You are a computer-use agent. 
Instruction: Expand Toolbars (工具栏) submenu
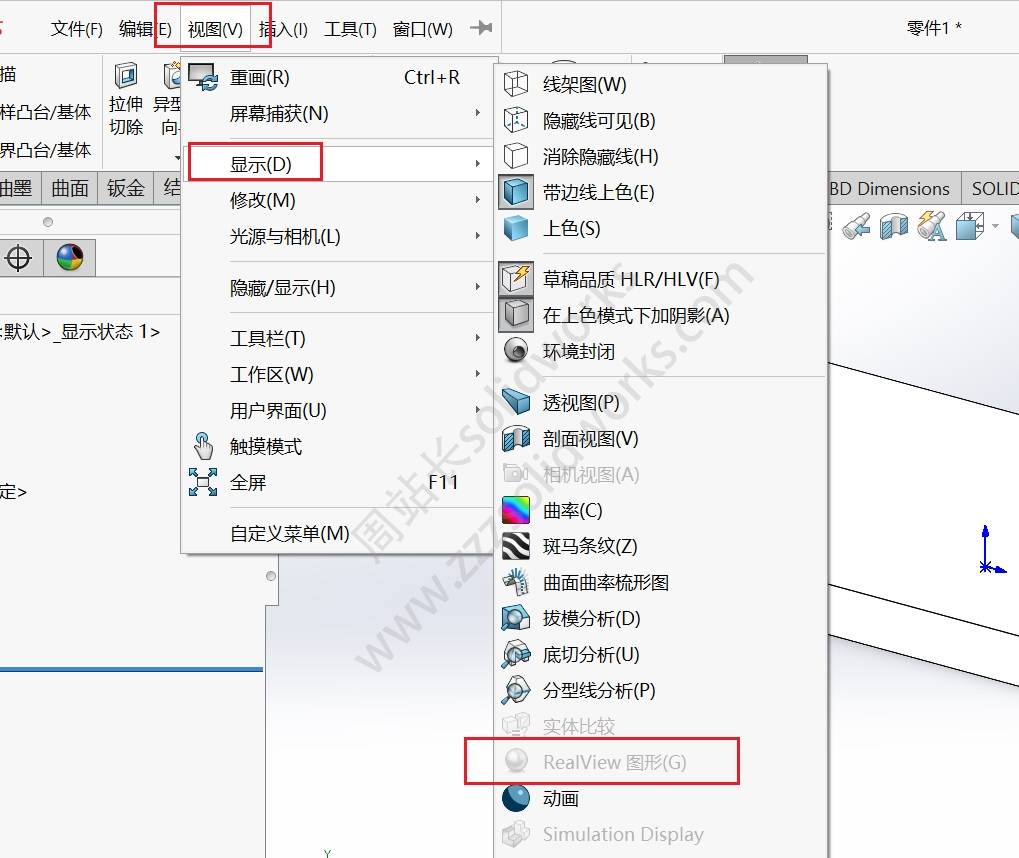pyautogui.click(x=338, y=338)
